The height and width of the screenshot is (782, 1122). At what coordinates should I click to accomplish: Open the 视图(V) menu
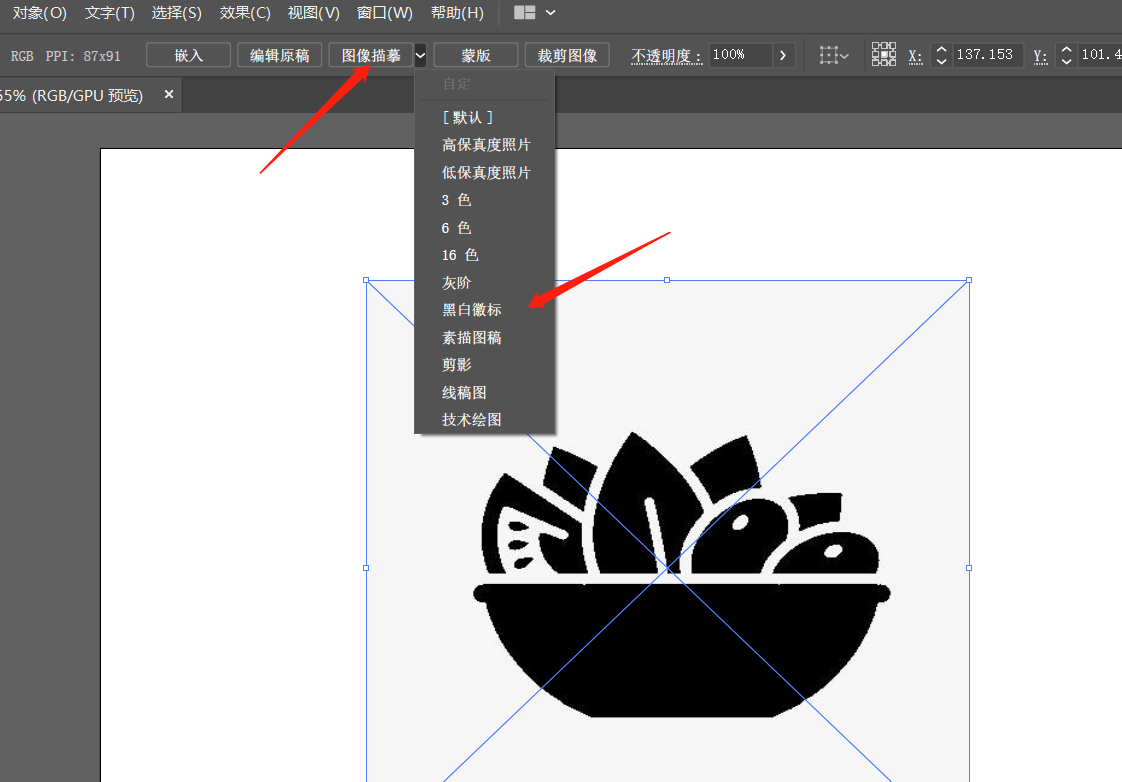coord(313,13)
